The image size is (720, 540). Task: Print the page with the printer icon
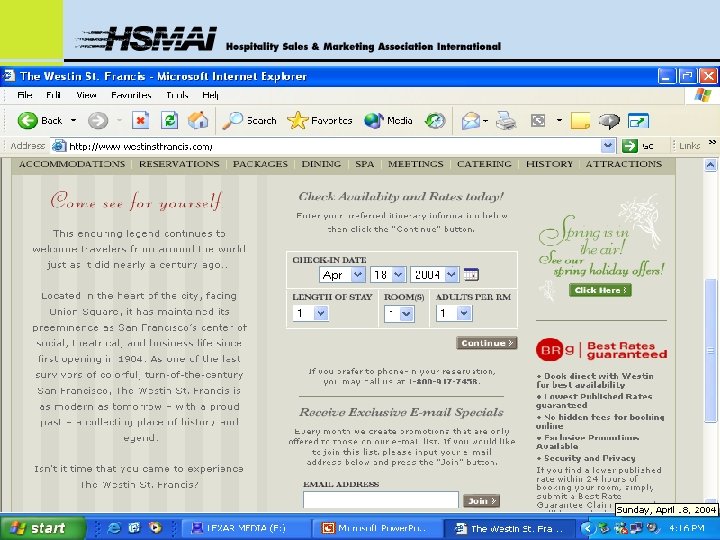506,121
